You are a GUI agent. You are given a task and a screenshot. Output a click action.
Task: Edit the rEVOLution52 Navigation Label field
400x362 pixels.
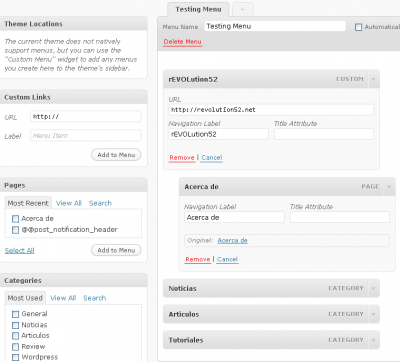[x=218, y=134]
